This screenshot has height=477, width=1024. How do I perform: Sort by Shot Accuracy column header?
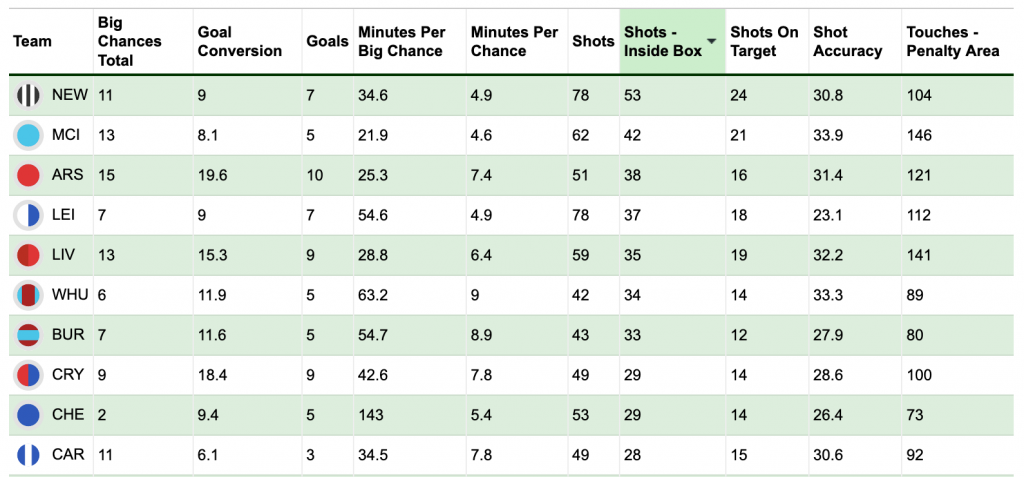click(x=848, y=41)
